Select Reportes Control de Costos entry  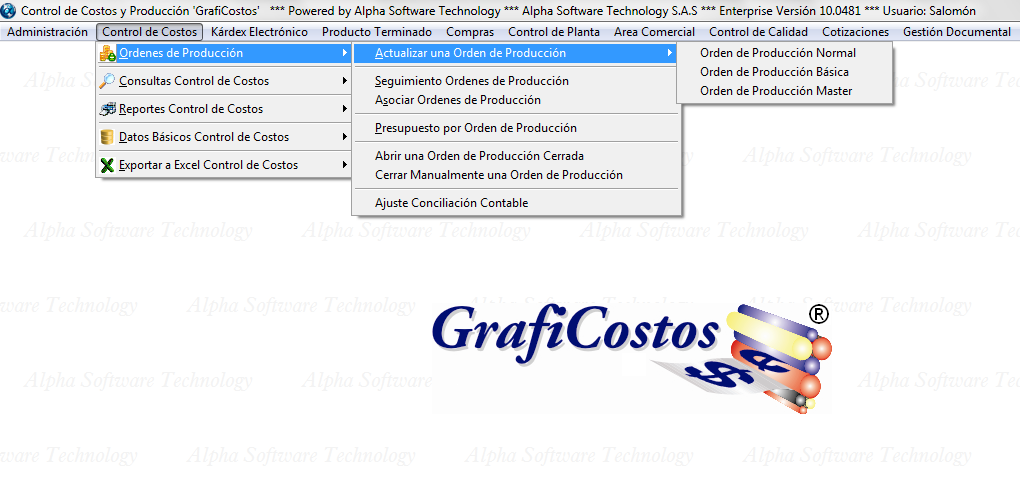point(224,109)
